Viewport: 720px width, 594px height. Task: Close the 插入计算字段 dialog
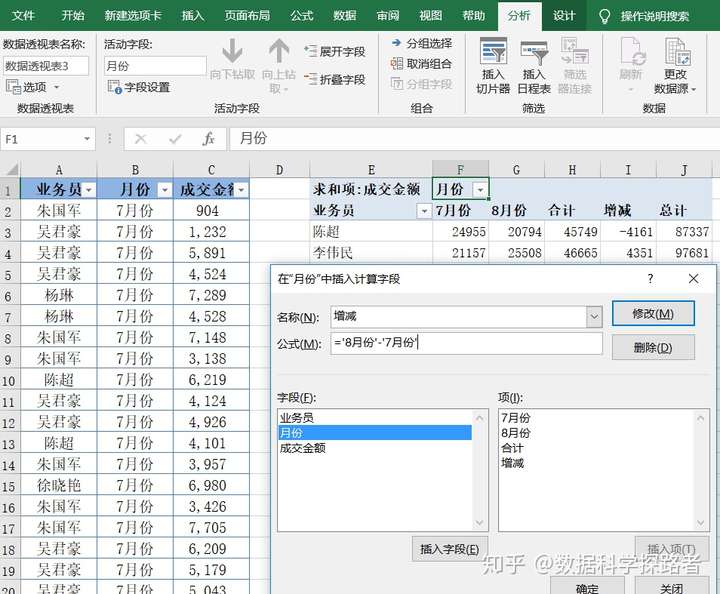point(693,279)
